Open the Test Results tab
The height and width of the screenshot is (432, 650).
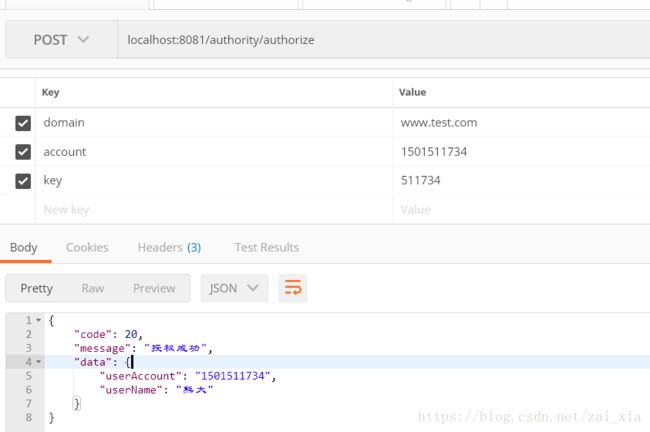267,248
